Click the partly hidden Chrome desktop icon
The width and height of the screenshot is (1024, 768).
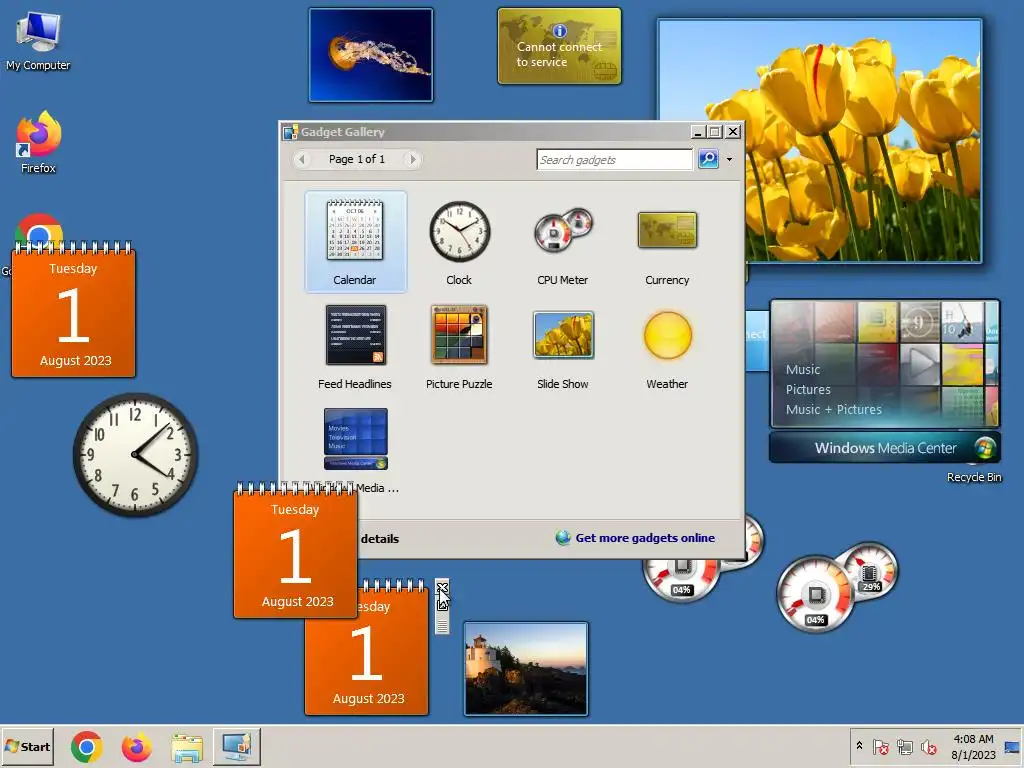point(39,227)
